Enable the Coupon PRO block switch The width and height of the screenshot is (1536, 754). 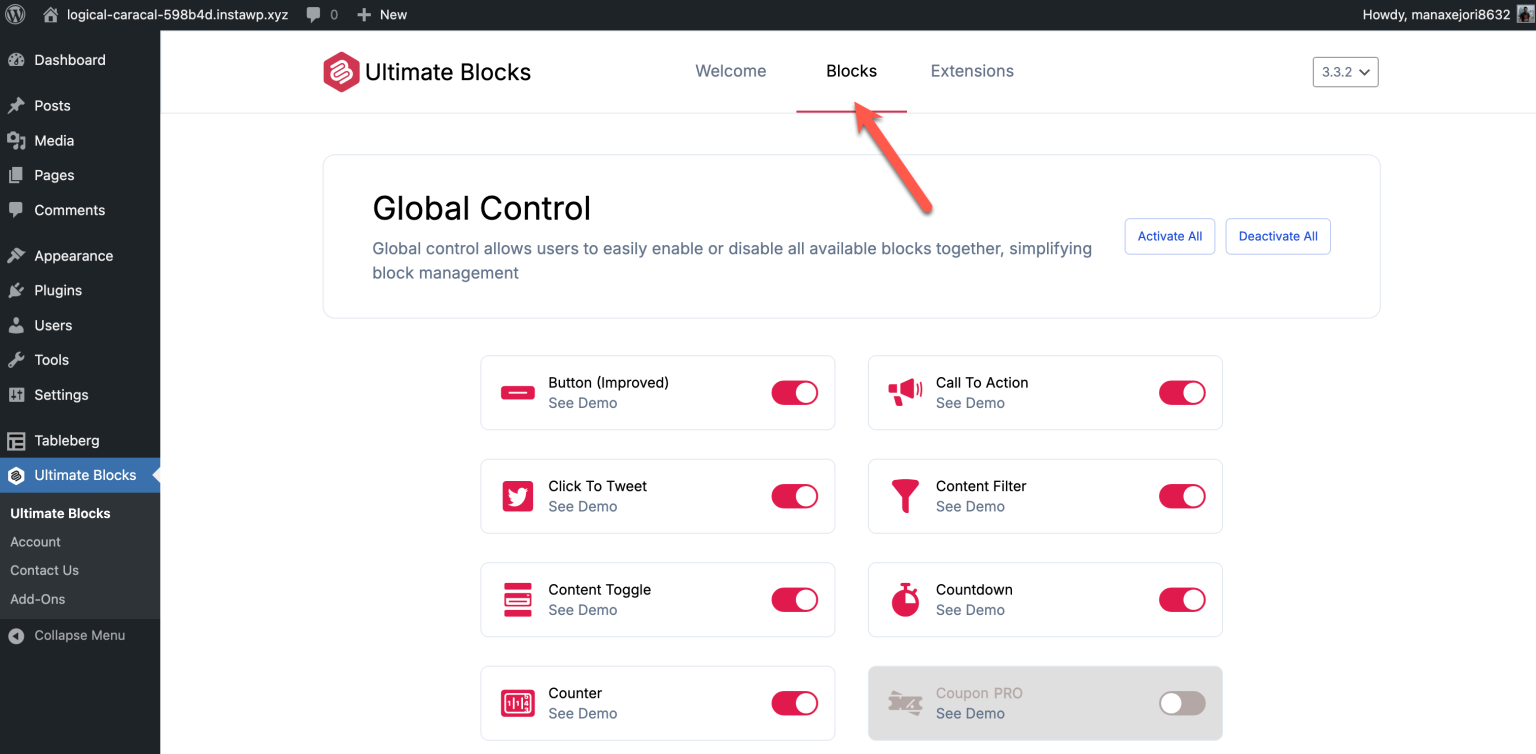pos(1182,703)
